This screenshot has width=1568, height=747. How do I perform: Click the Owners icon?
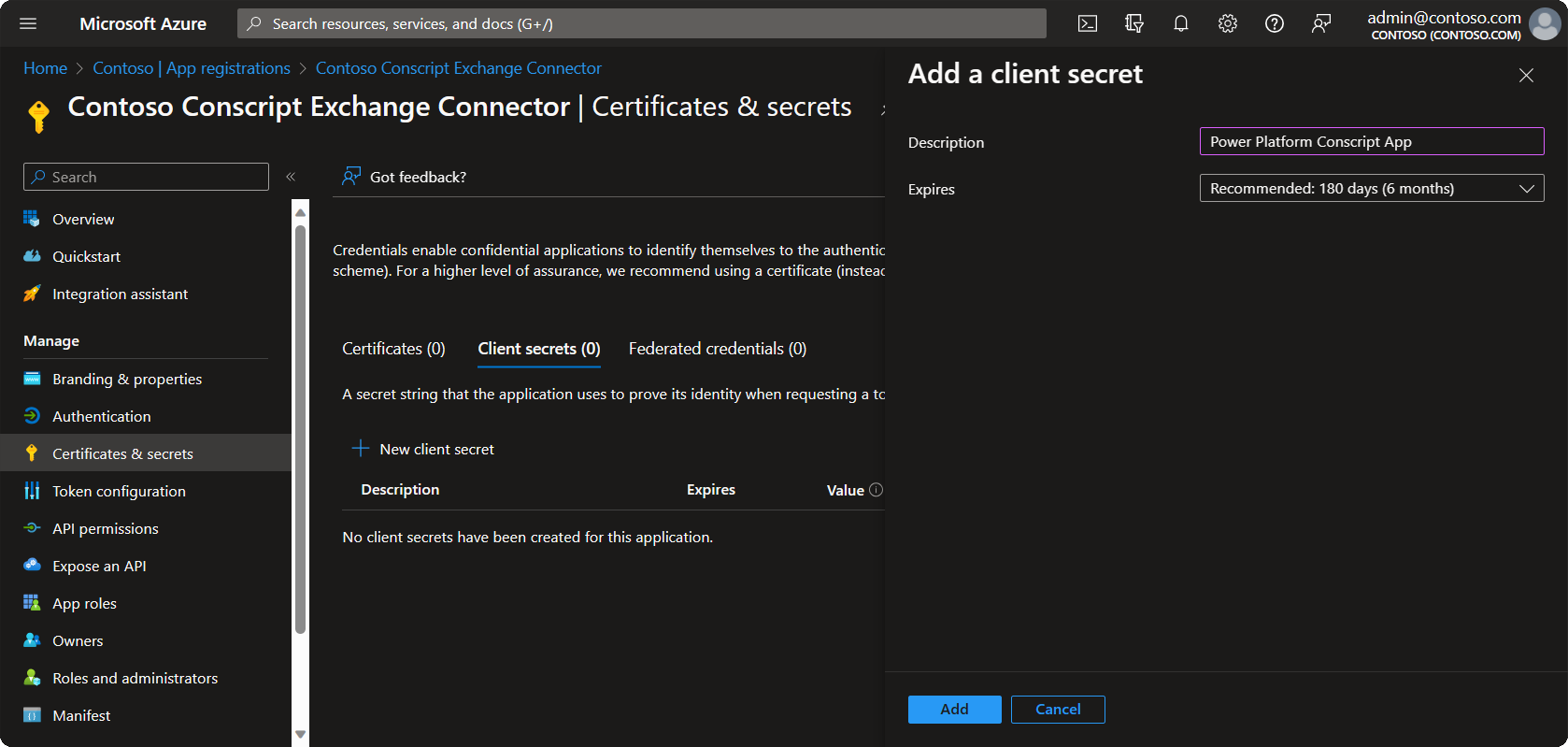click(32, 640)
